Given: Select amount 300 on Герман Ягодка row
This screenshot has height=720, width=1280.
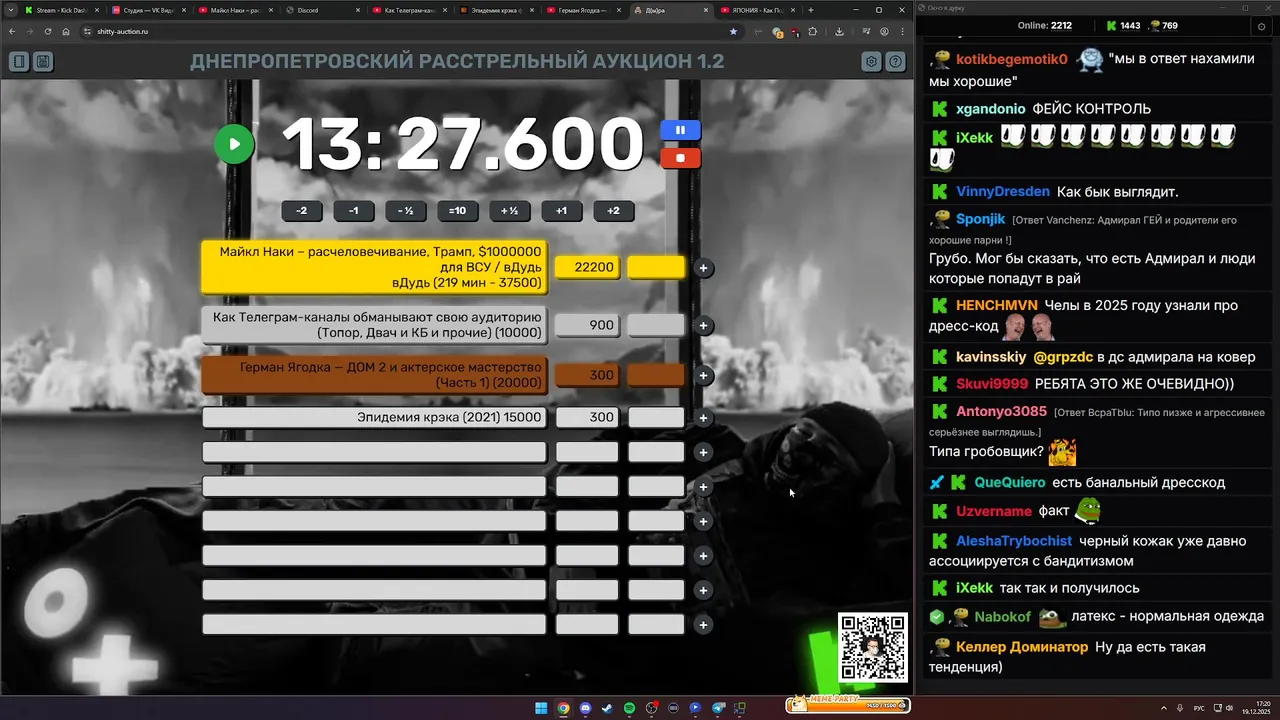Looking at the screenshot, I should (x=587, y=375).
